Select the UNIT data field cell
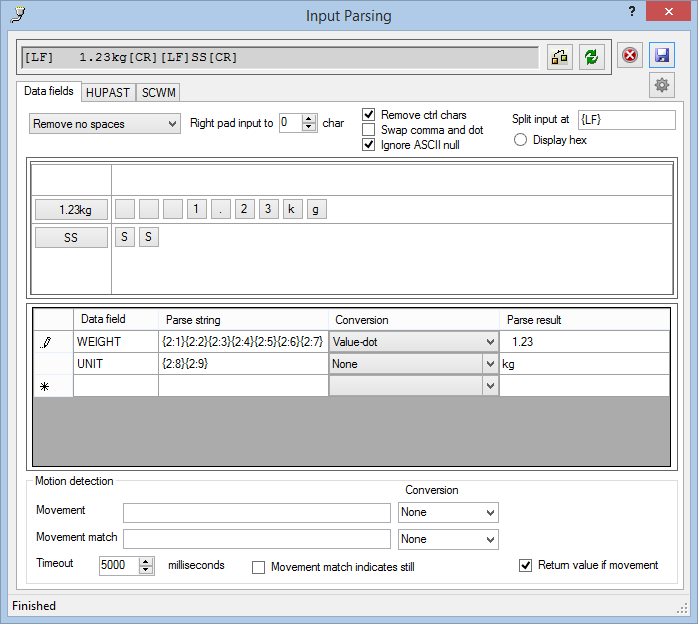 point(116,364)
